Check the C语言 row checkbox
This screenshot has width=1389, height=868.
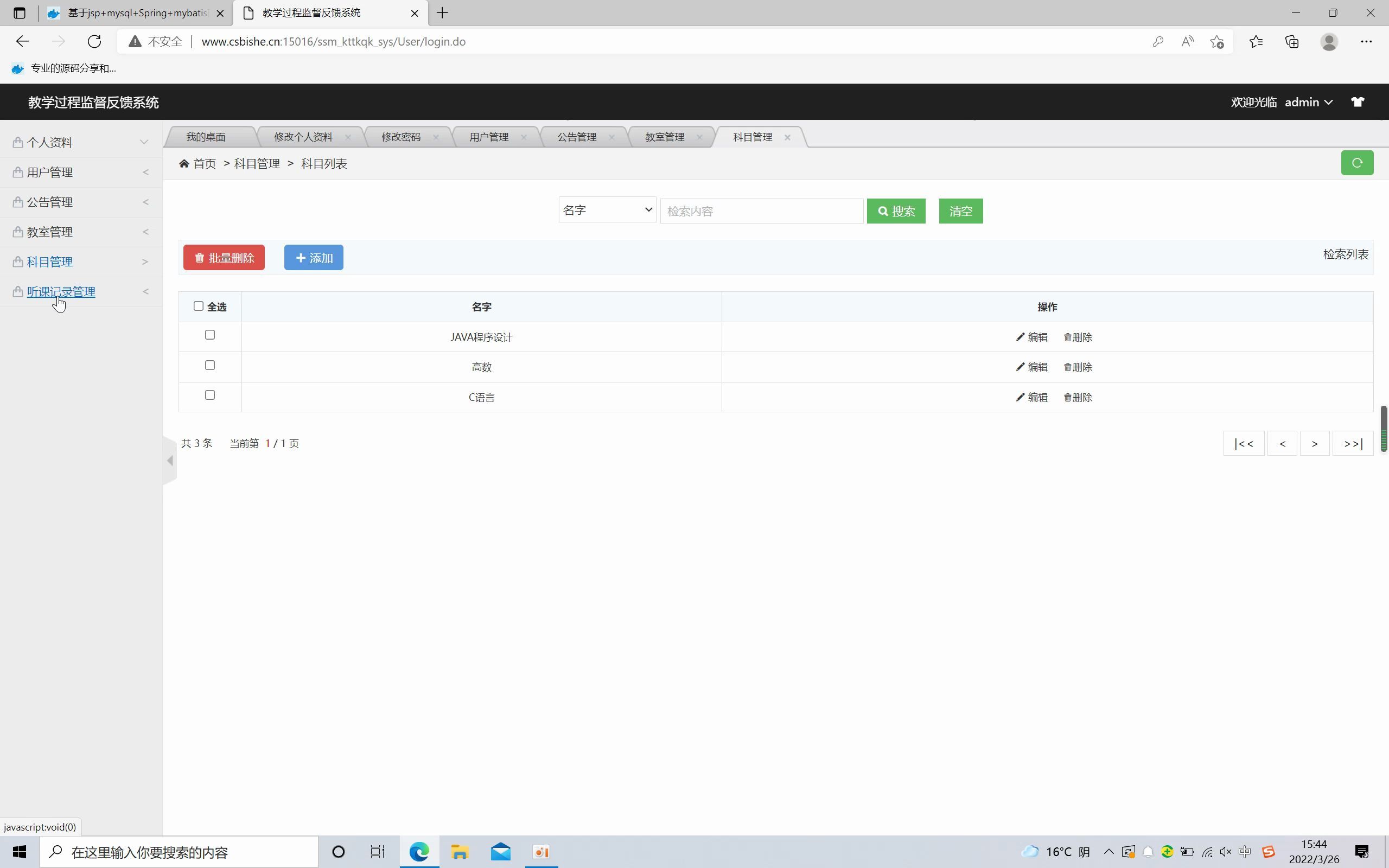pyautogui.click(x=210, y=395)
